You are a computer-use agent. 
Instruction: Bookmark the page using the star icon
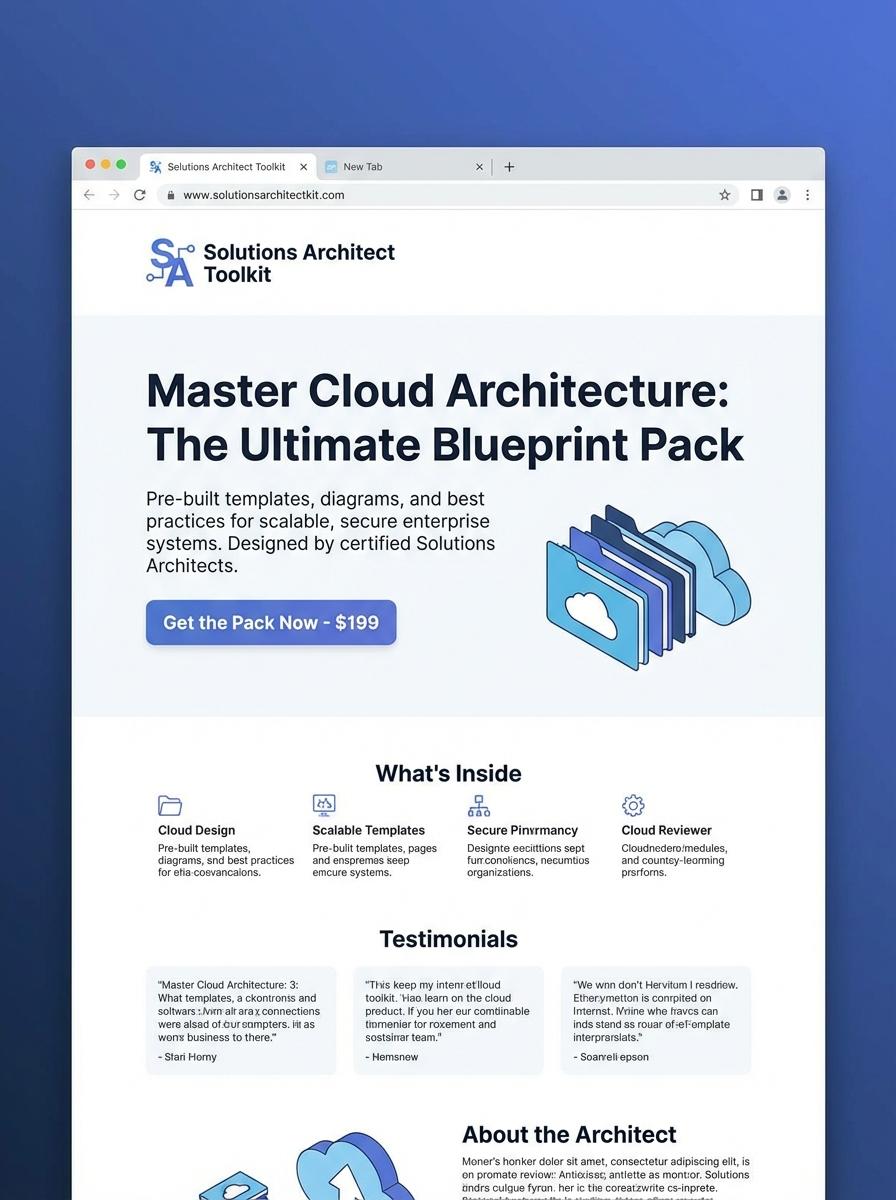tap(724, 195)
